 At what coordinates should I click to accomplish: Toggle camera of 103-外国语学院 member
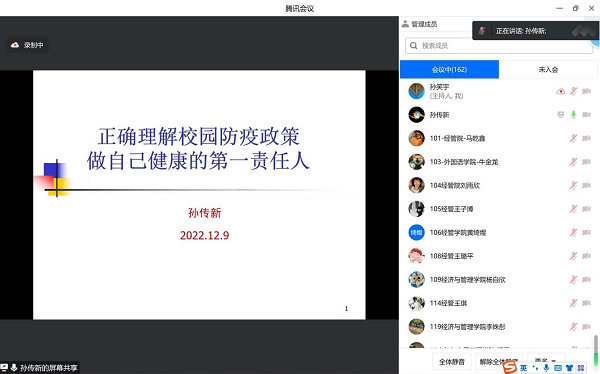coord(586,162)
